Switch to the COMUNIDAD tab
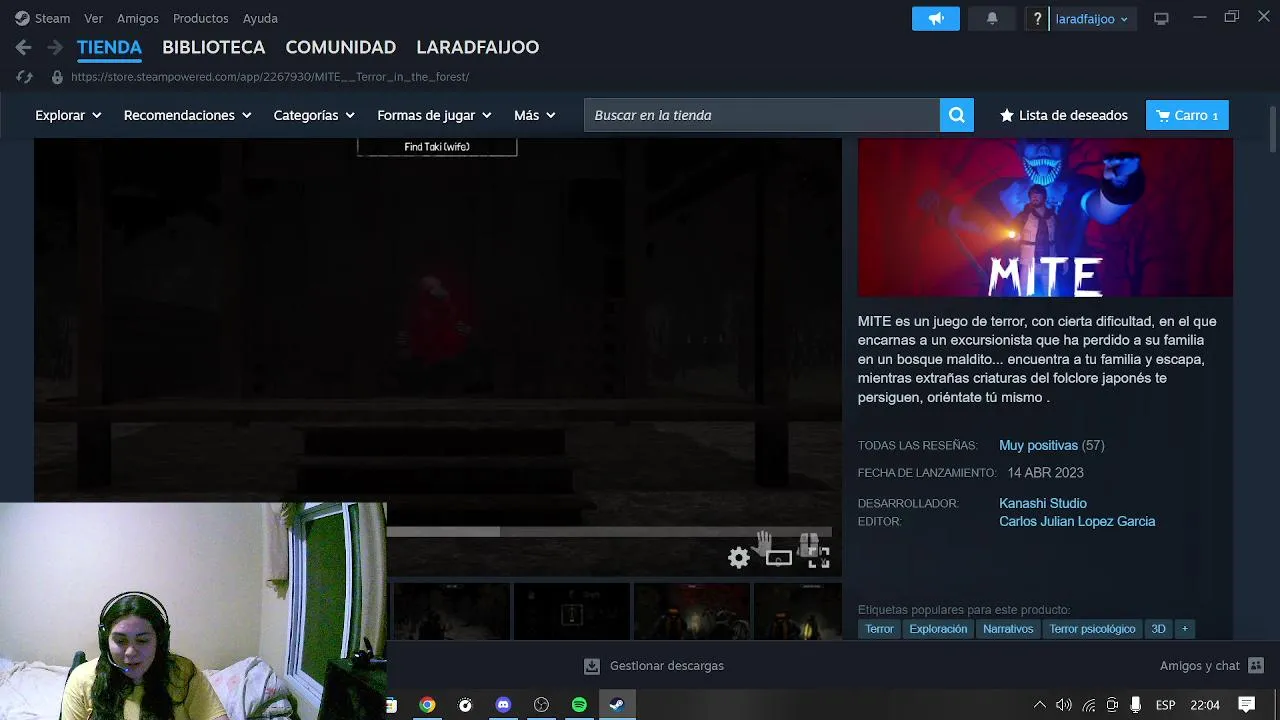This screenshot has width=1280, height=720. coord(340,47)
